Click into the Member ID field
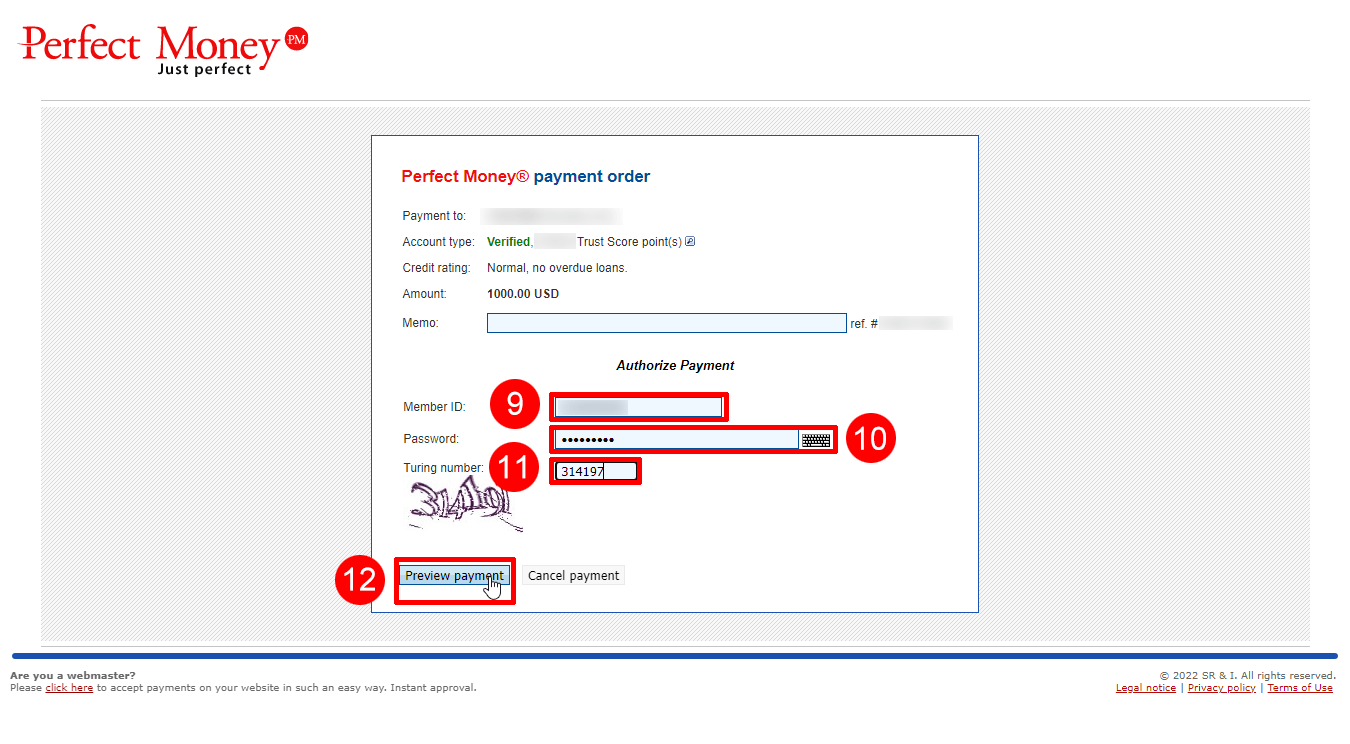 point(638,407)
